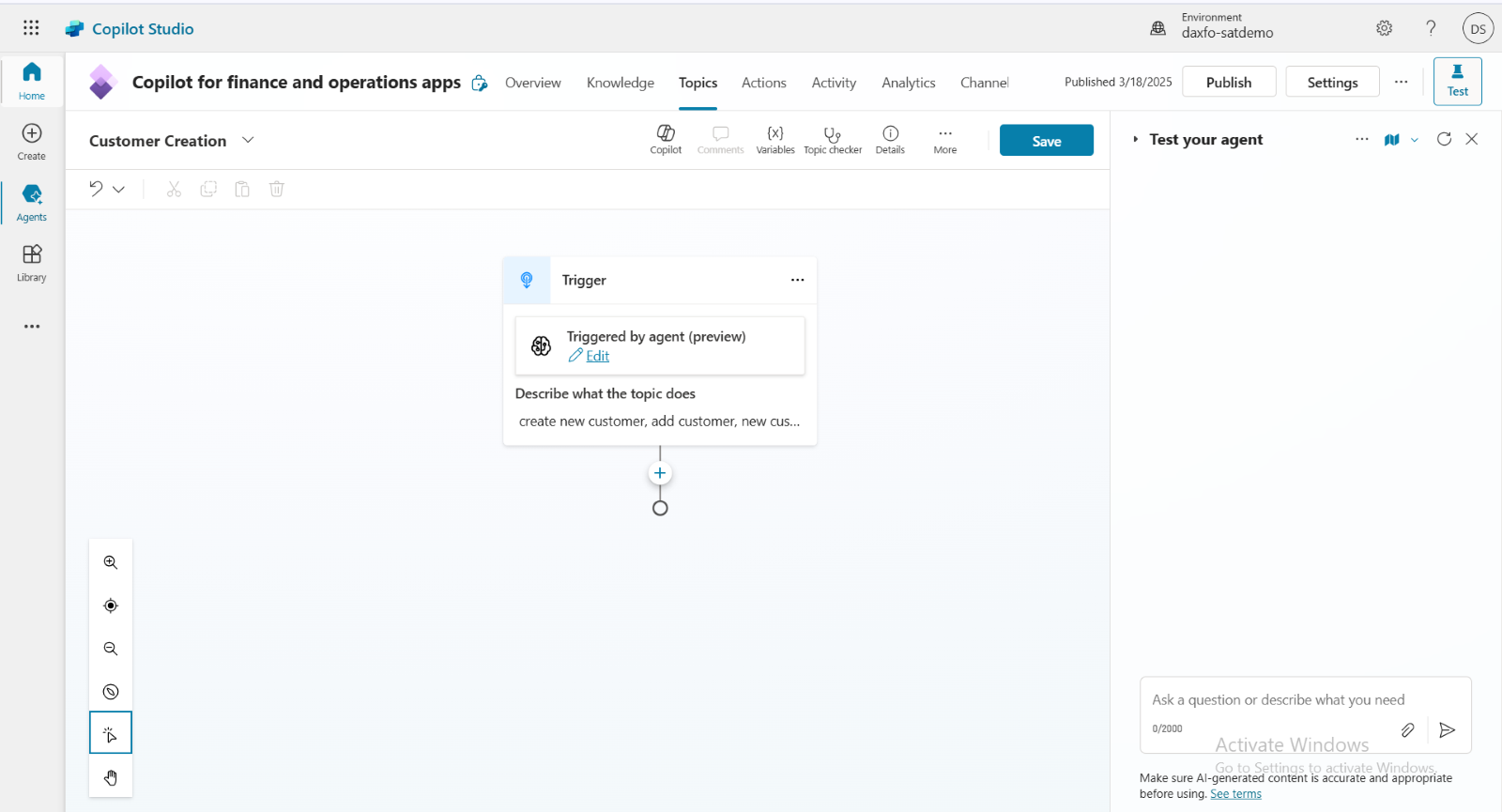Toggle the Test panel button
Image resolution: width=1502 pixels, height=812 pixels.
coord(1457,81)
